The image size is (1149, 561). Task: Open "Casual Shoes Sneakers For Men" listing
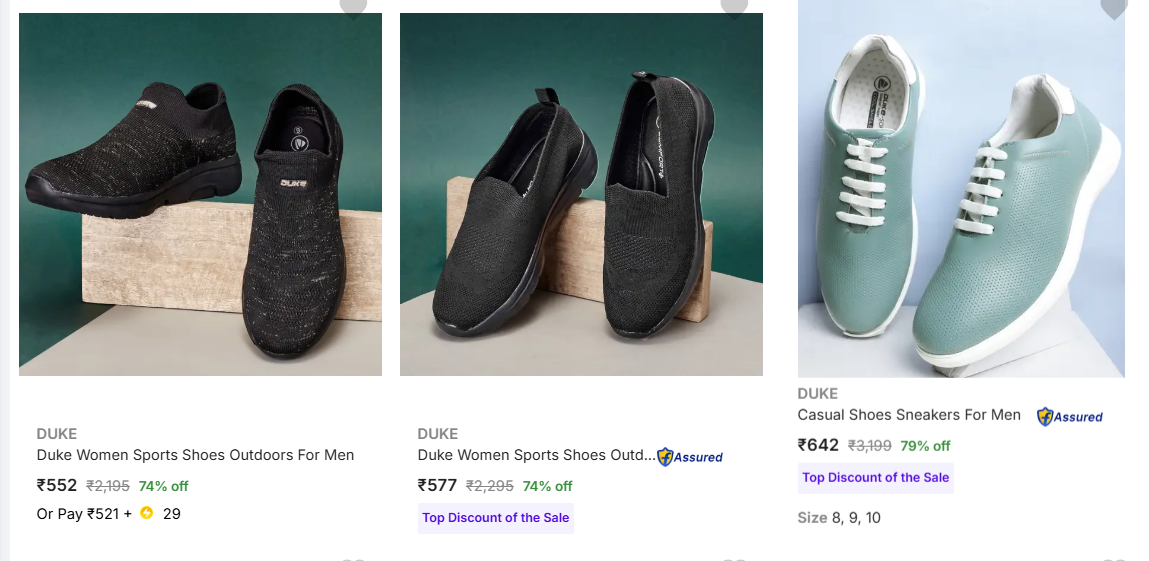[x=909, y=415]
